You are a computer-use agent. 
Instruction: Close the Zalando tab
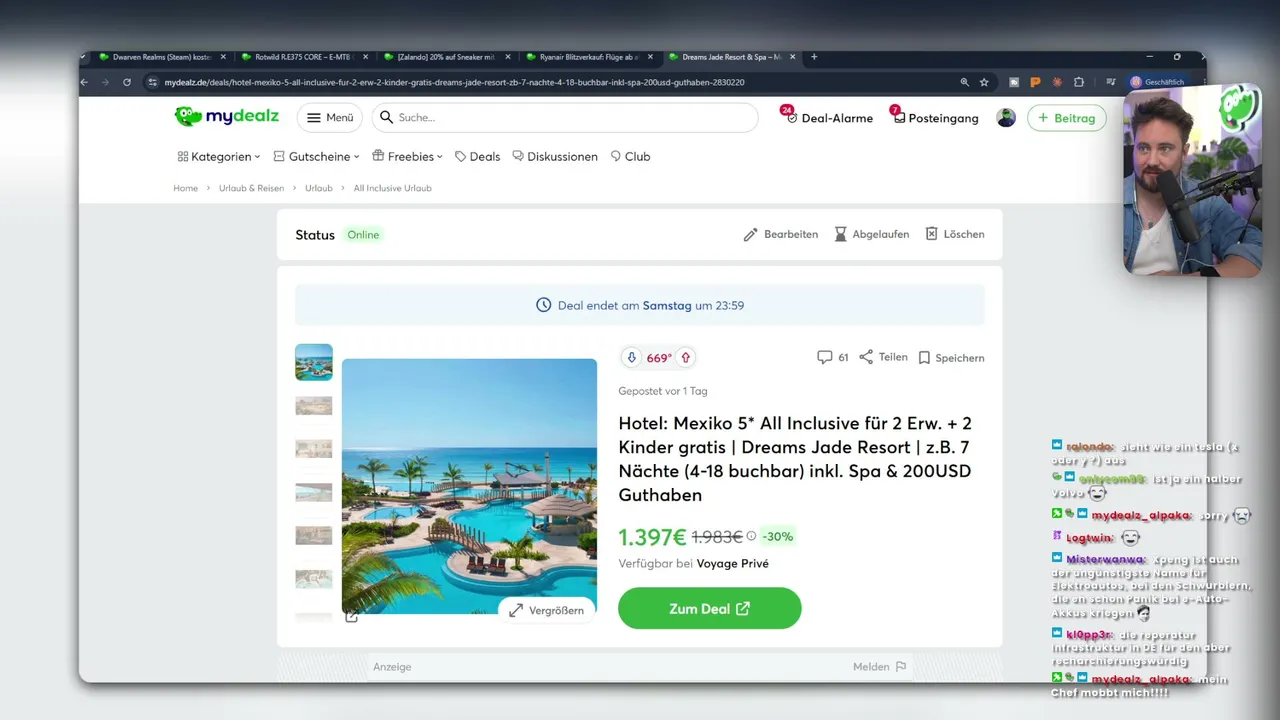tap(507, 57)
